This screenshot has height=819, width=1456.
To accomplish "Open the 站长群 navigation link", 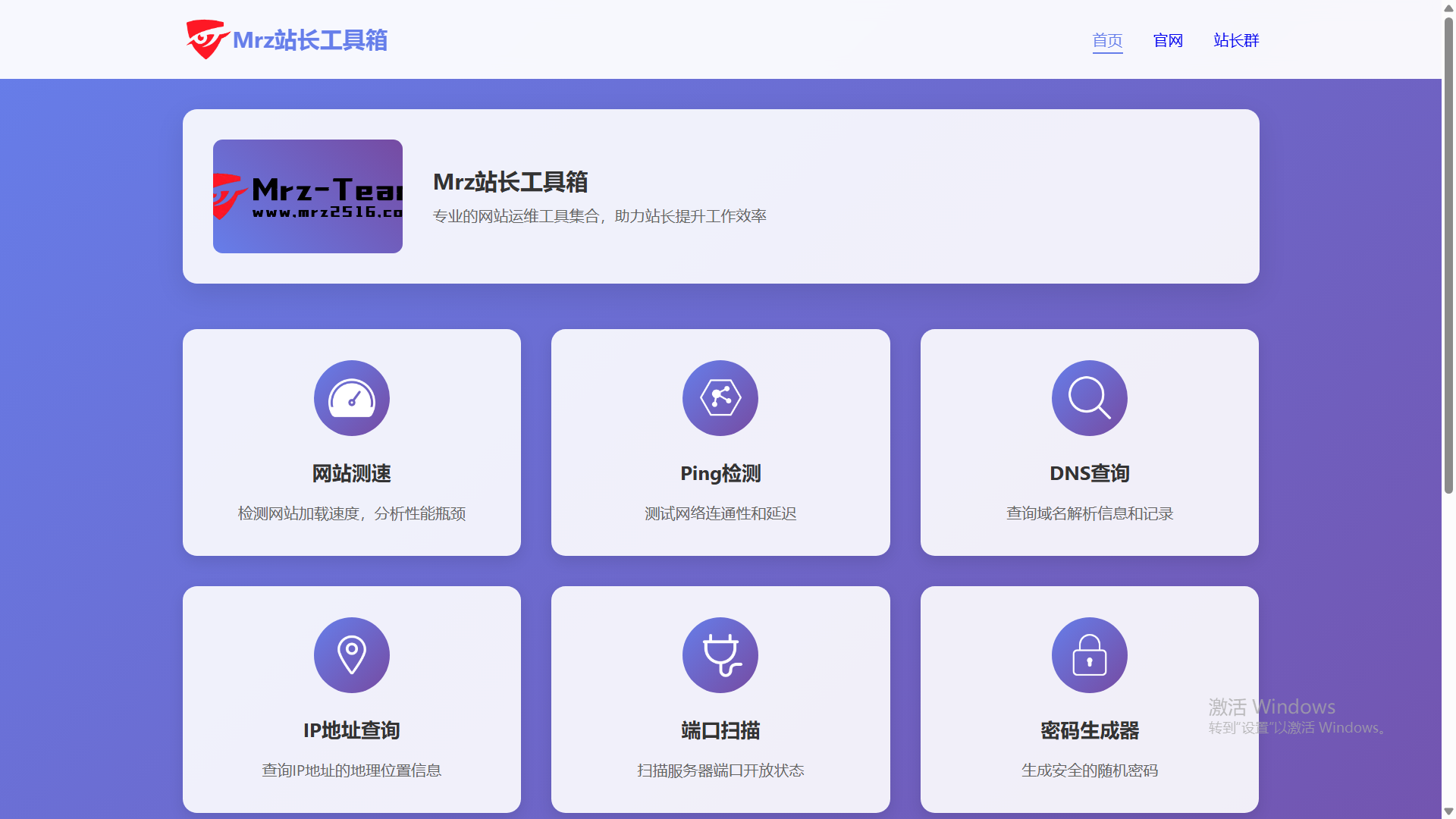I will [1236, 40].
